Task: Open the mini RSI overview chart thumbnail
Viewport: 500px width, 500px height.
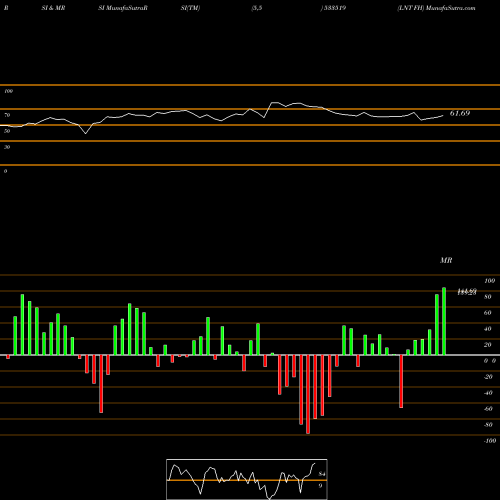Action: tap(247, 479)
